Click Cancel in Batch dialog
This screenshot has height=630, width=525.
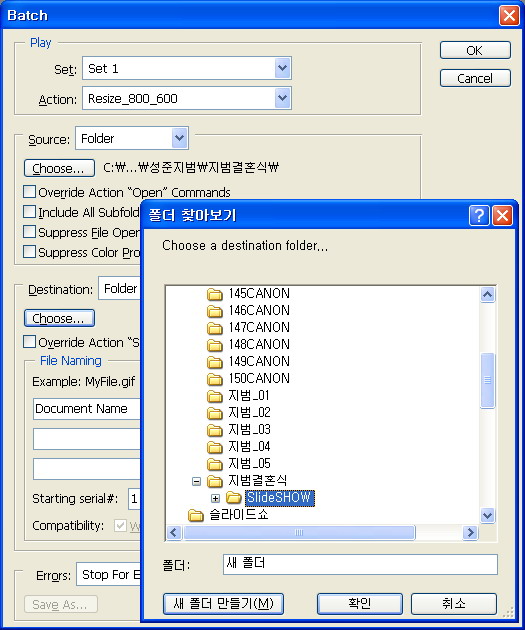point(475,78)
